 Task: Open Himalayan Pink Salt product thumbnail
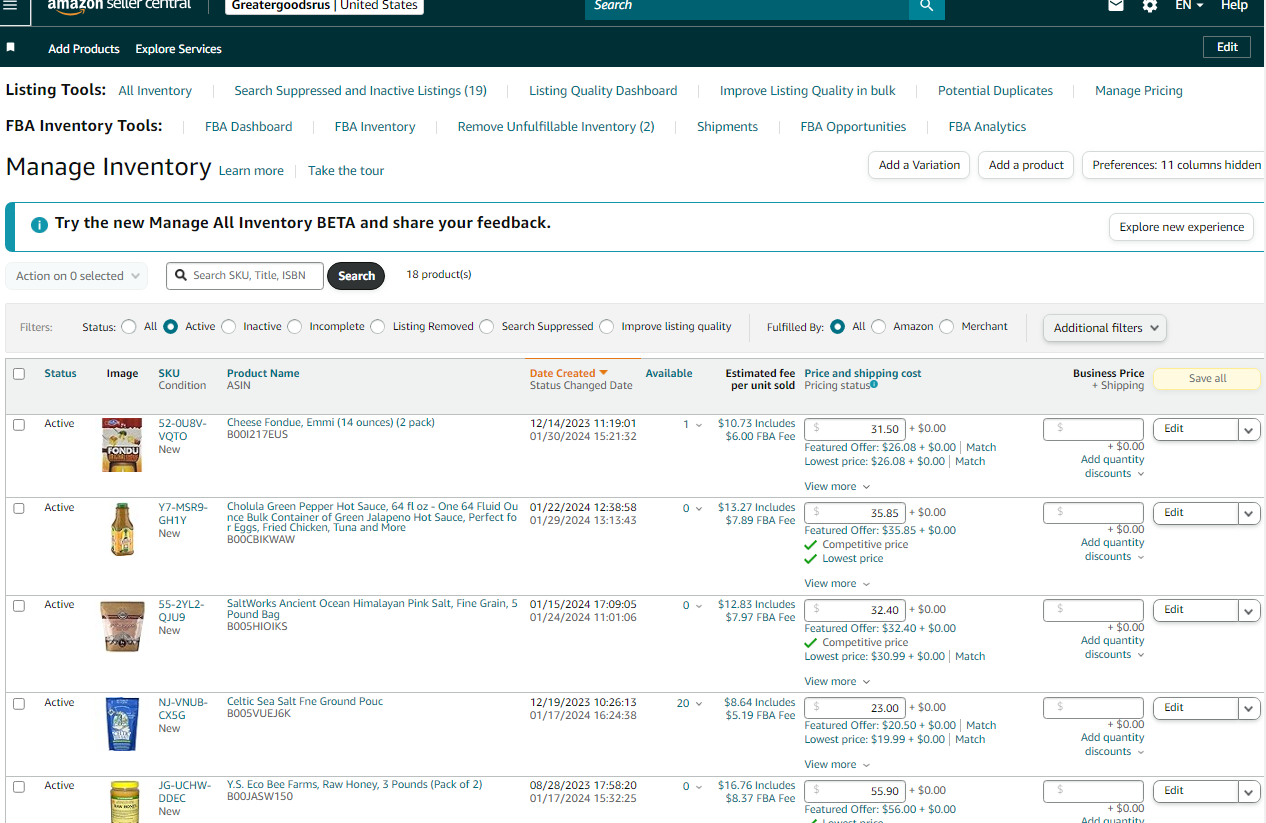[122, 626]
